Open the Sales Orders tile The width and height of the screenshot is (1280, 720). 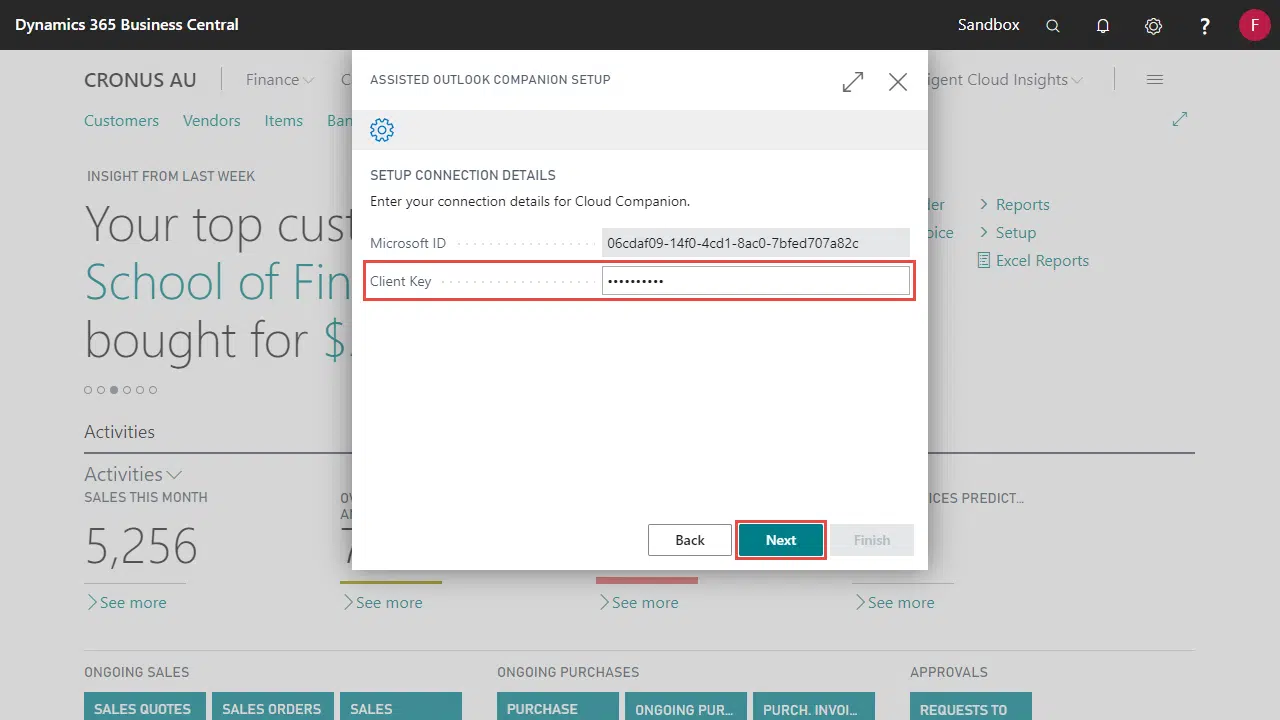273,706
